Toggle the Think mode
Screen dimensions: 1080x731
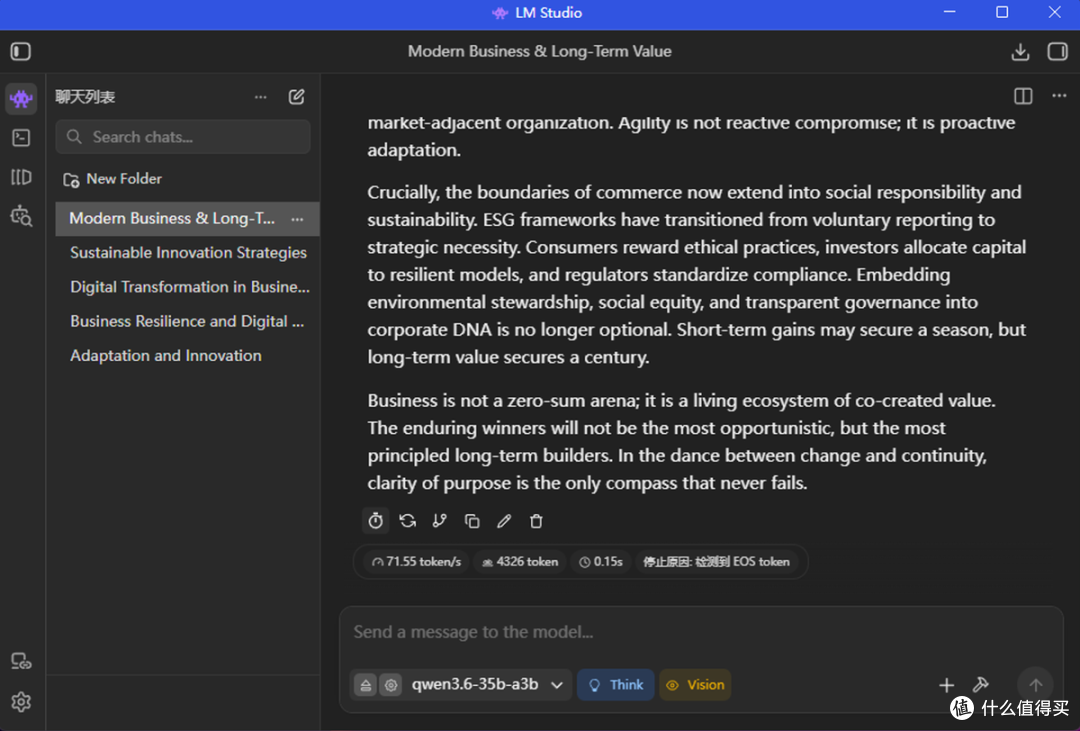(615, 685)
